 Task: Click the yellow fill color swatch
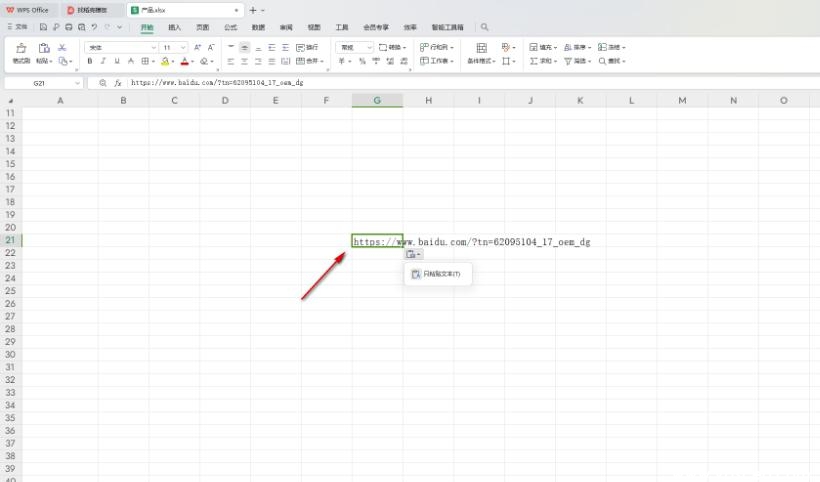click(165, 61)
